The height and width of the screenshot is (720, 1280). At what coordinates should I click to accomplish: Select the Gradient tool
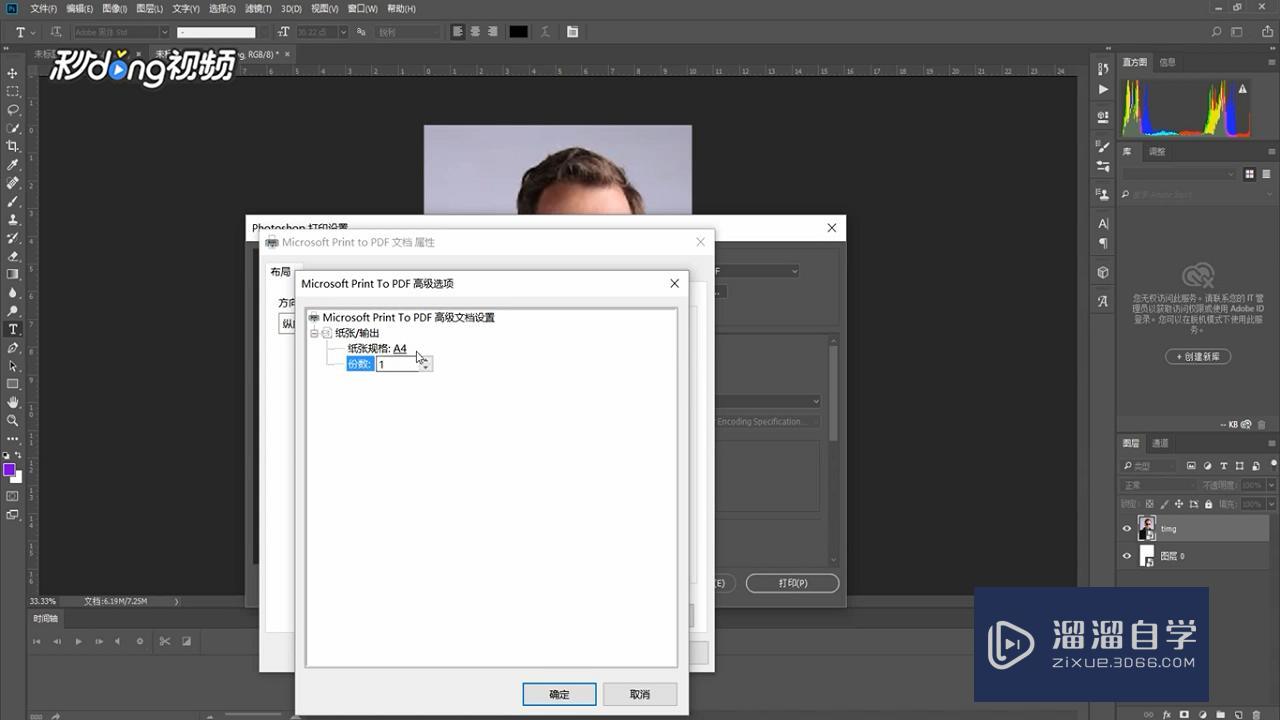click(x=13, y=274)
